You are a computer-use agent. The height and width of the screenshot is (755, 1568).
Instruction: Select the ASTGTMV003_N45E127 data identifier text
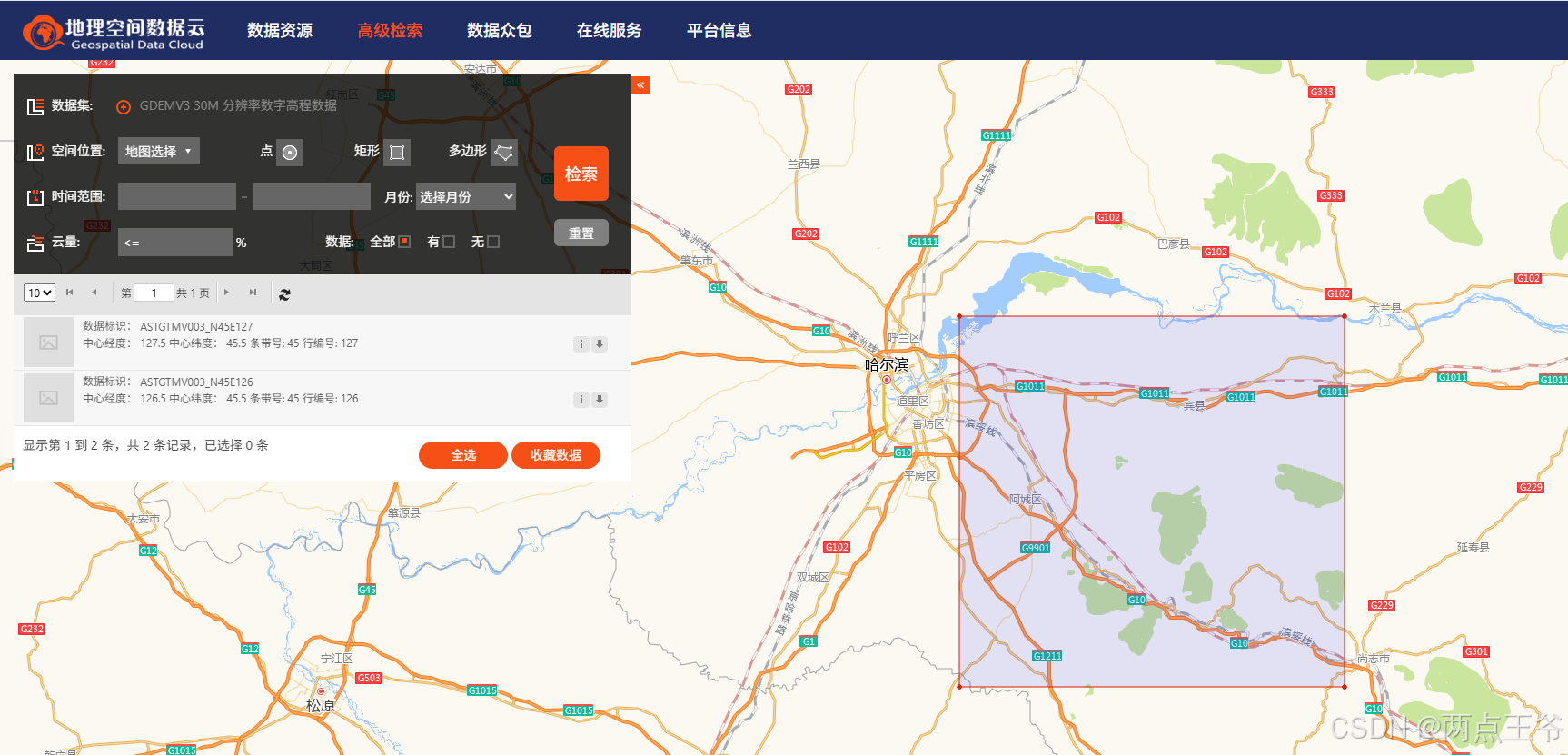click(196, 326)
